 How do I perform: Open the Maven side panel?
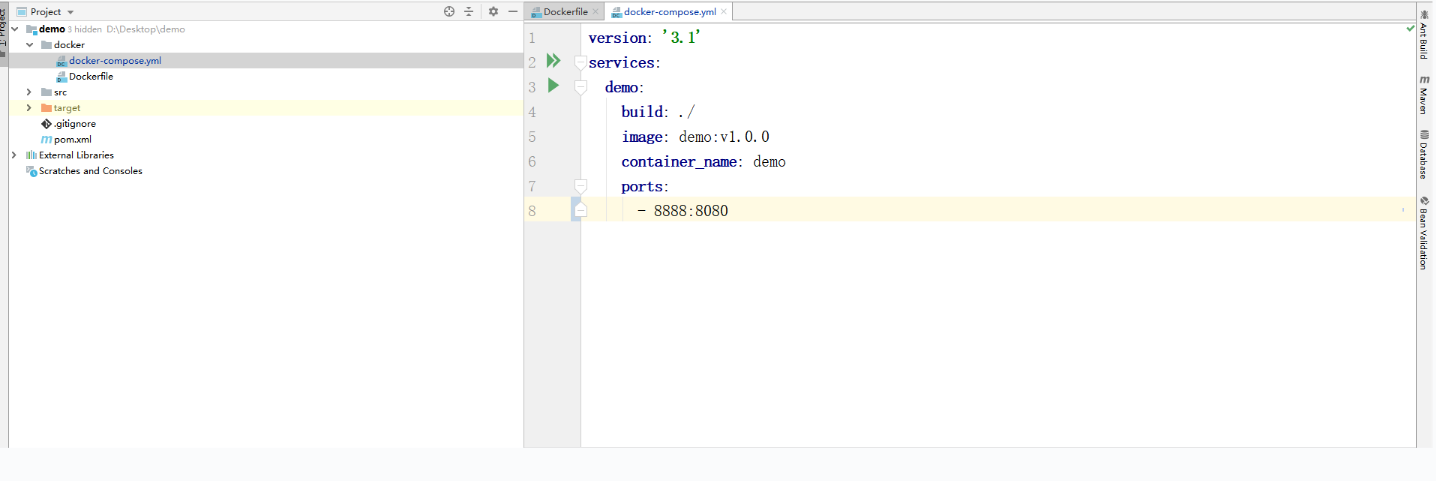pos(1423,96)
